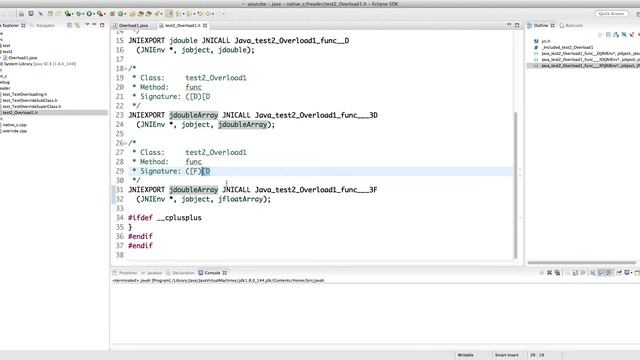The image size is (640, 360).
Task: Open the Problems tab
Action: pos(125,273)
